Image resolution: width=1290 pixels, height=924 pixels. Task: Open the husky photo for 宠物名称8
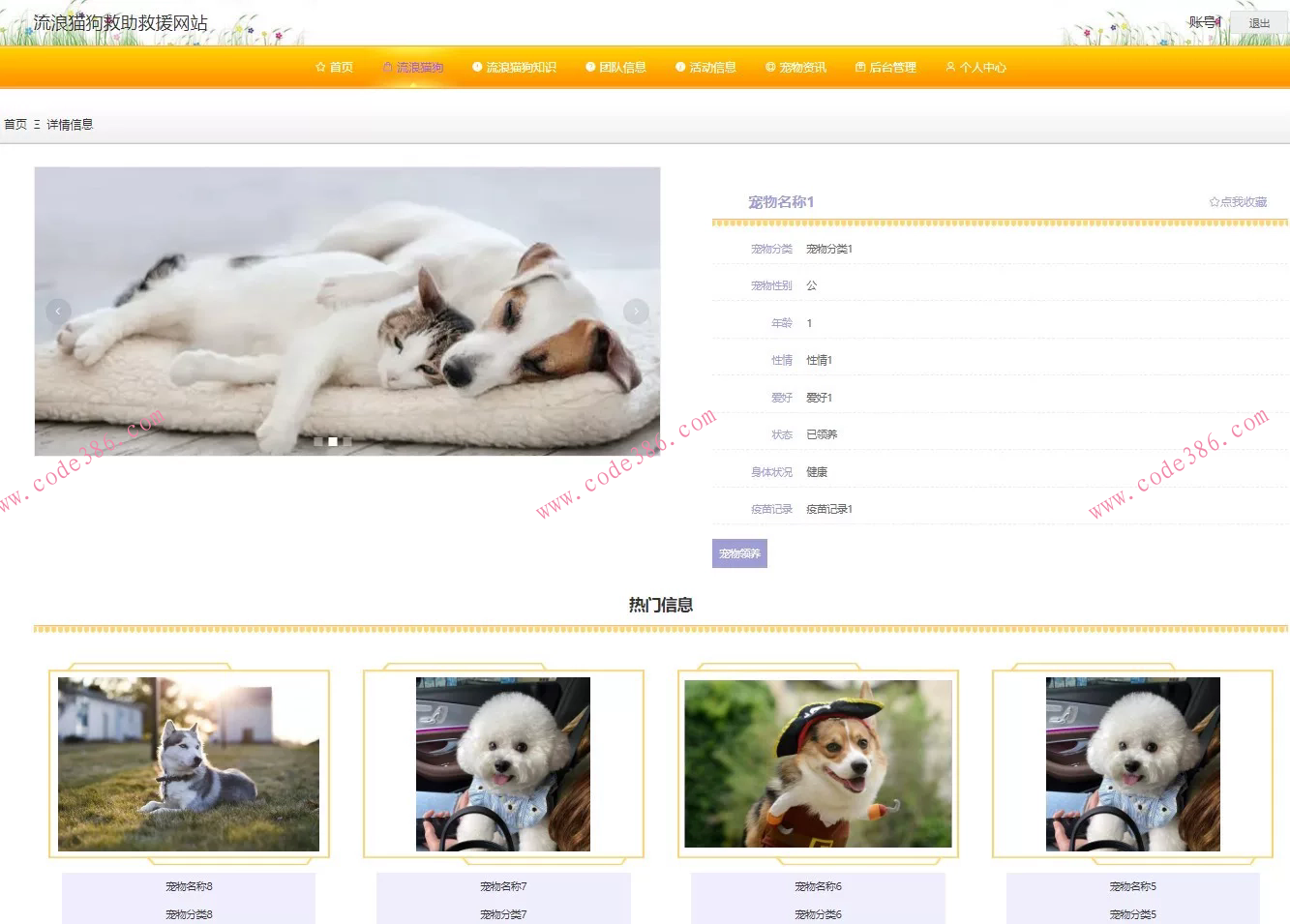189,764
